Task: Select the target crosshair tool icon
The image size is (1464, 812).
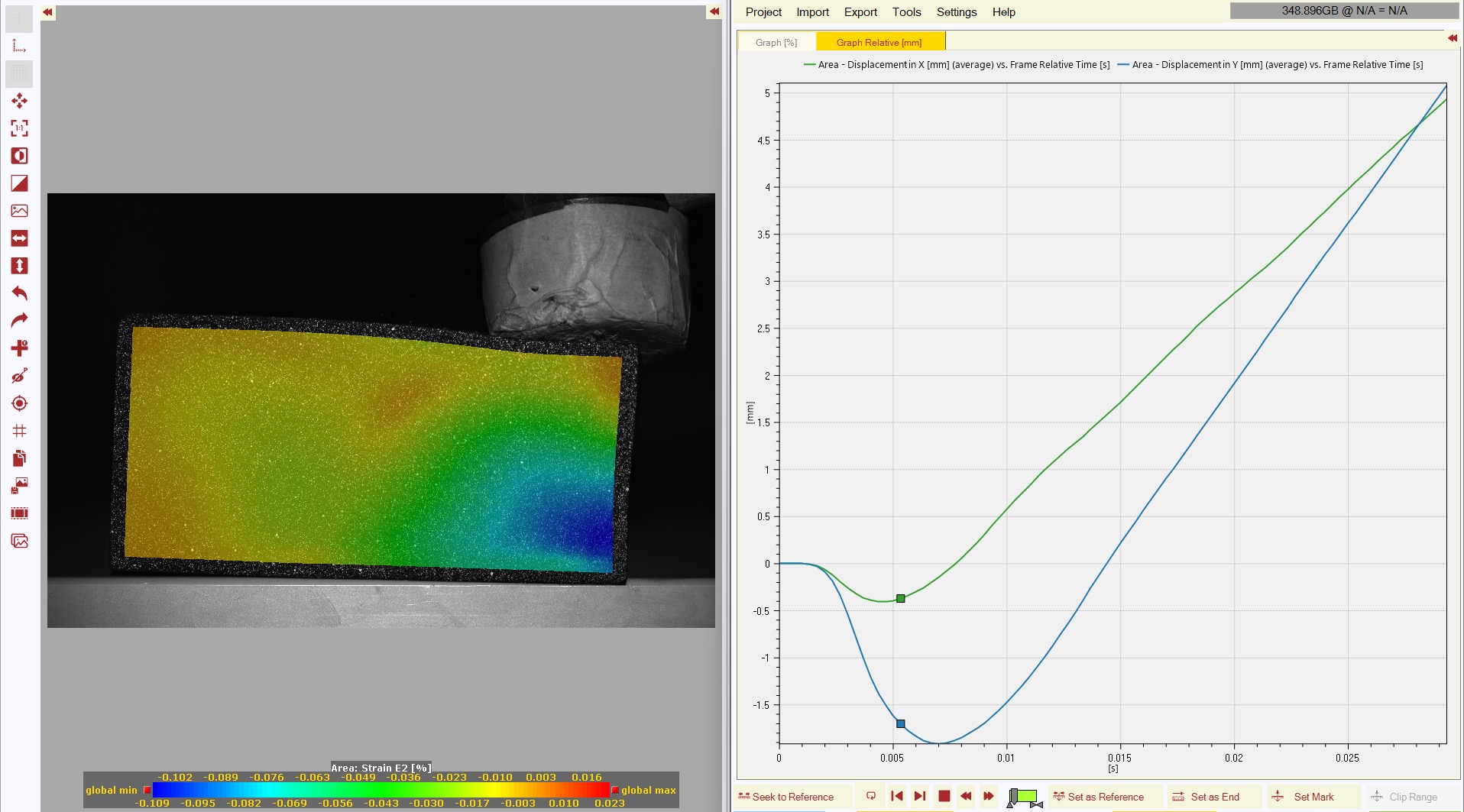Action: (19, 403)
